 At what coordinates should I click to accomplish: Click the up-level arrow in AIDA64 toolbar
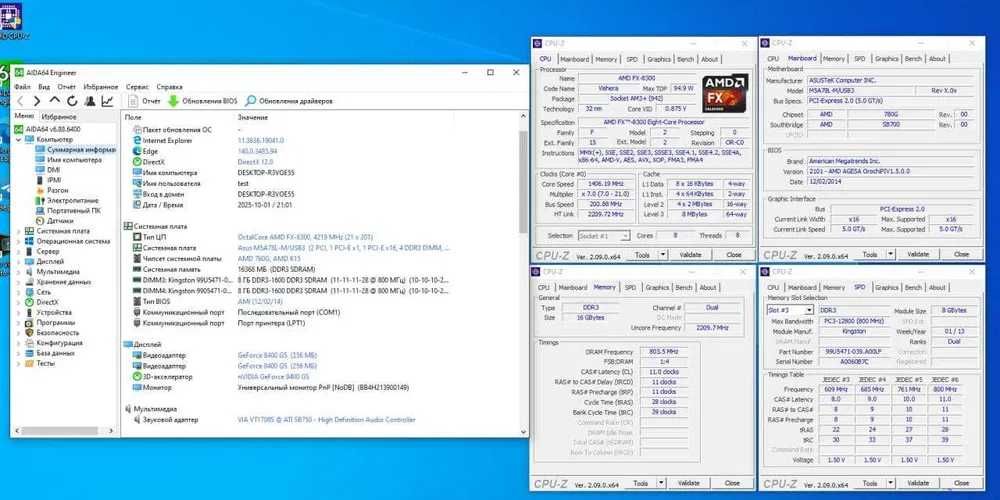55,101
